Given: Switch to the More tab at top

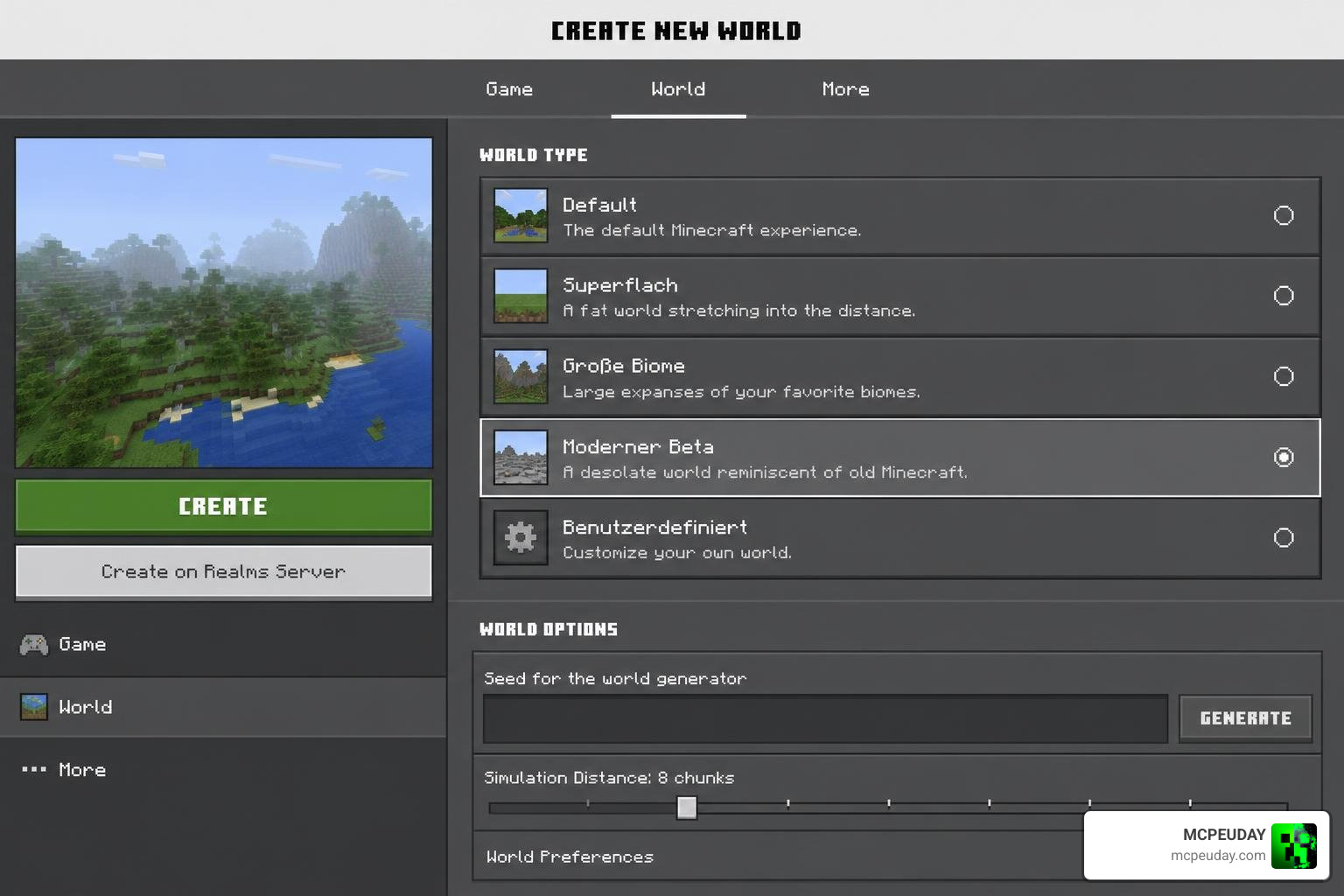Looking at the screenshot, I should pos(846,89).
